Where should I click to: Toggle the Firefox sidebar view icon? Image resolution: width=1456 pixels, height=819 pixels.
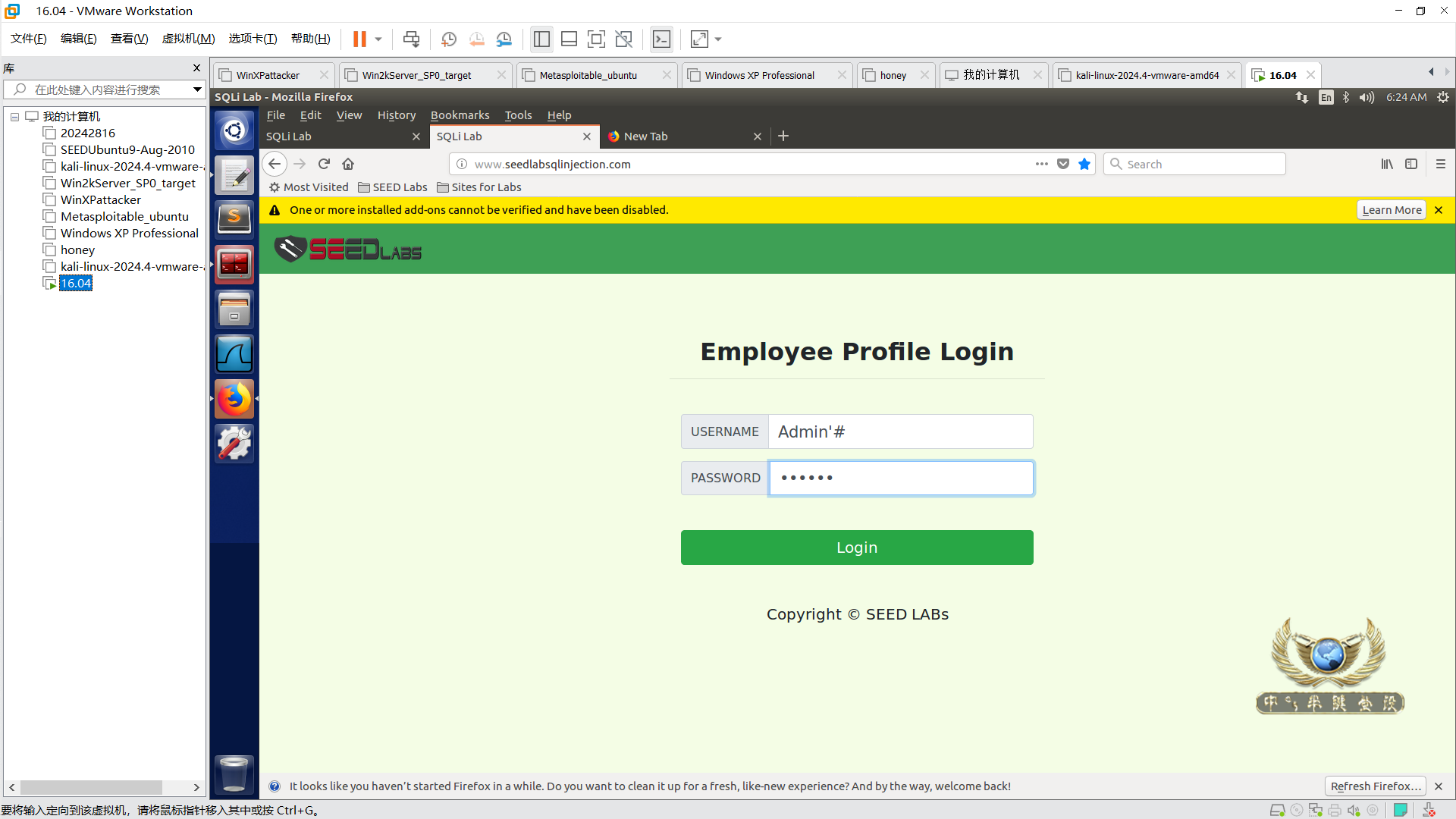pyautogui.click(x=1411, y=164)
